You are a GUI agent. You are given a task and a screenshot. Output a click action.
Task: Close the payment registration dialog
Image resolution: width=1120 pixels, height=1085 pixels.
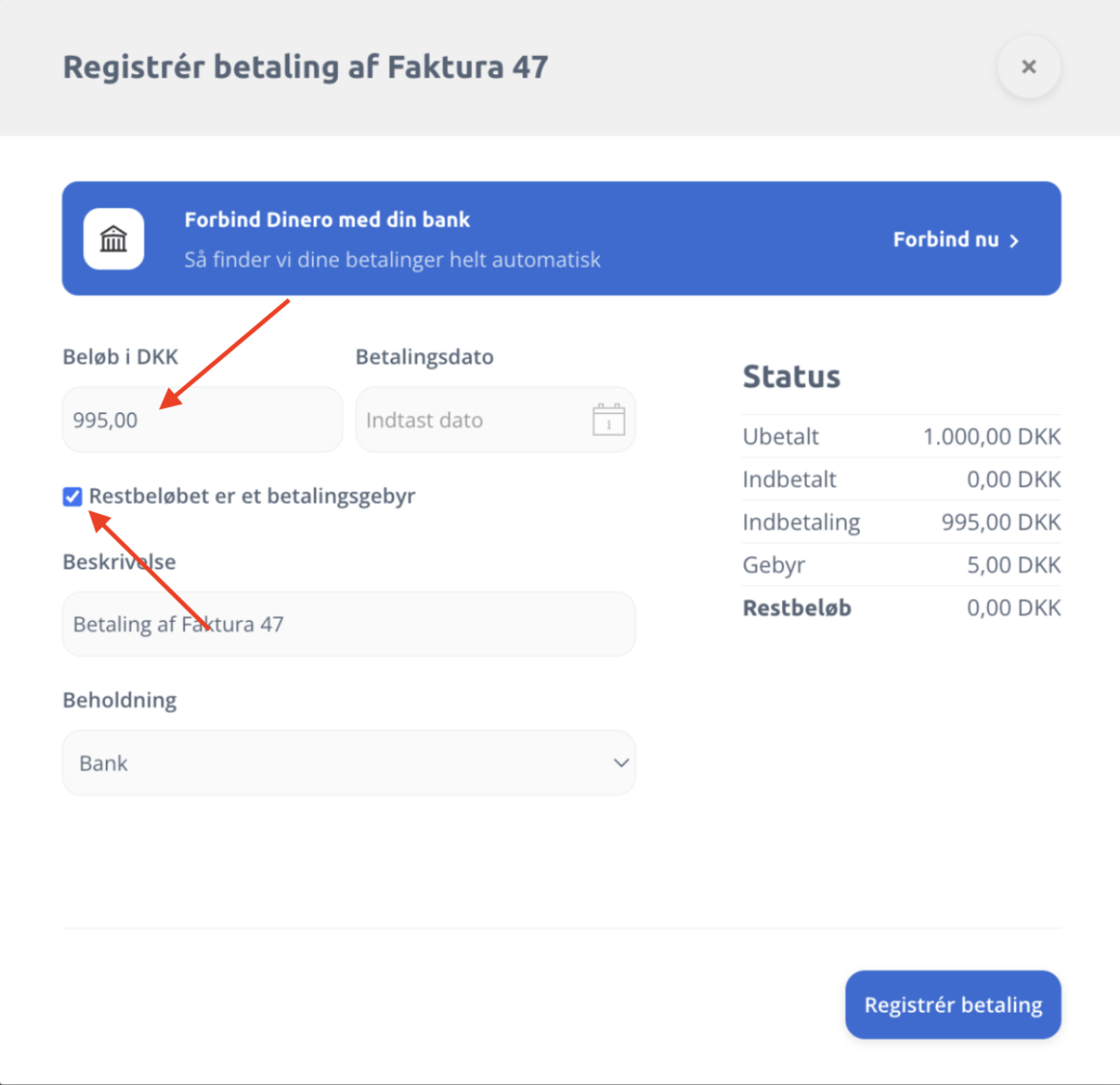click(1028, 67)
